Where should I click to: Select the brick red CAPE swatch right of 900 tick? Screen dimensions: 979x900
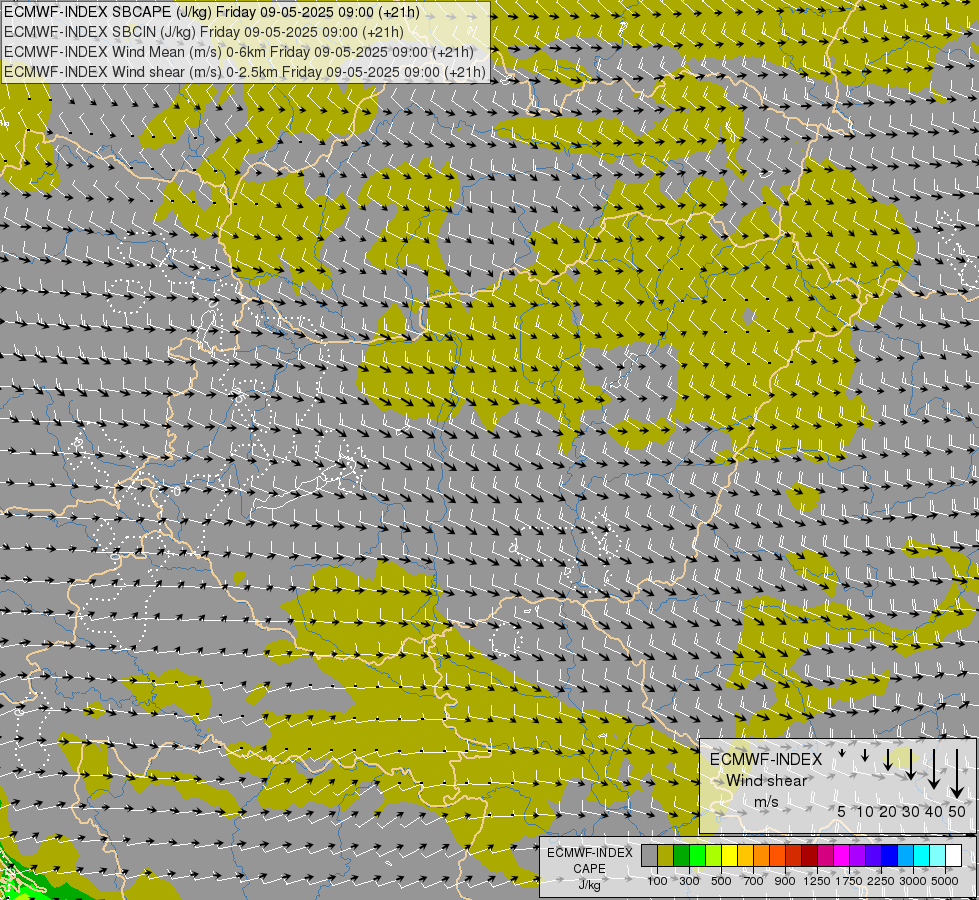tap(794, 855)
